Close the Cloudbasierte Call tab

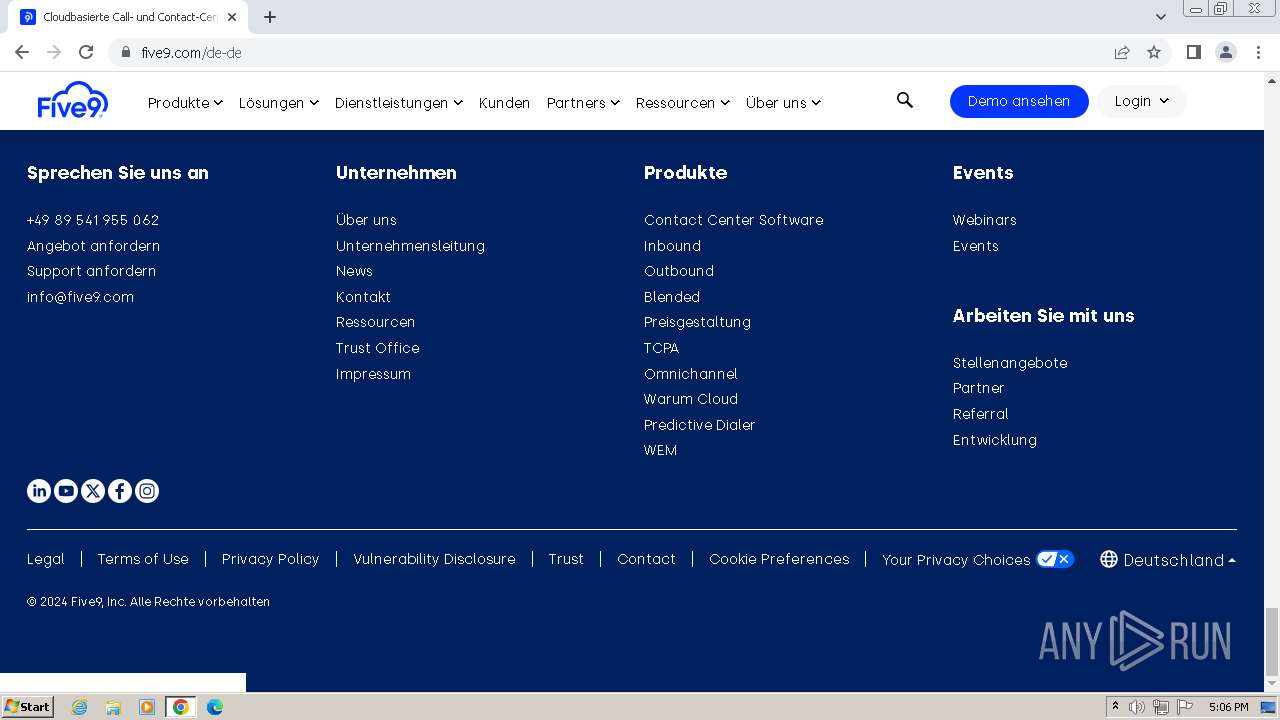tap(232, 17)
